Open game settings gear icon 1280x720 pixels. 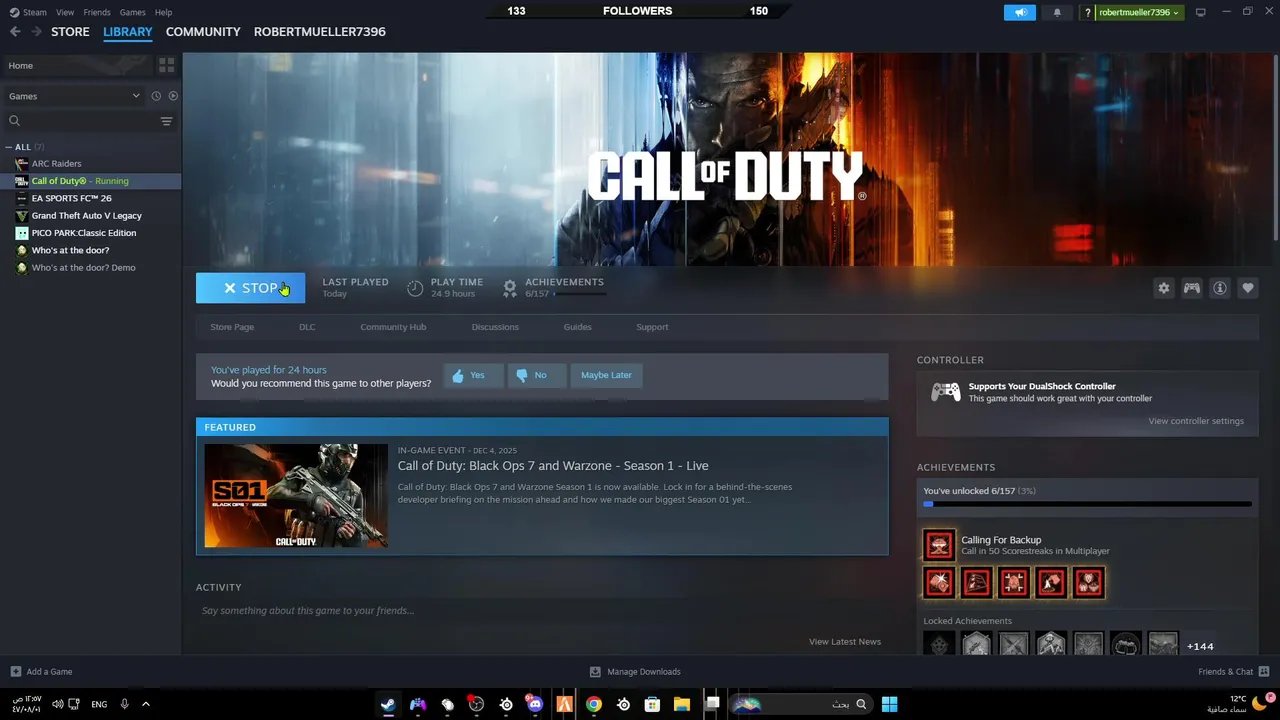tap(1164, 288)
